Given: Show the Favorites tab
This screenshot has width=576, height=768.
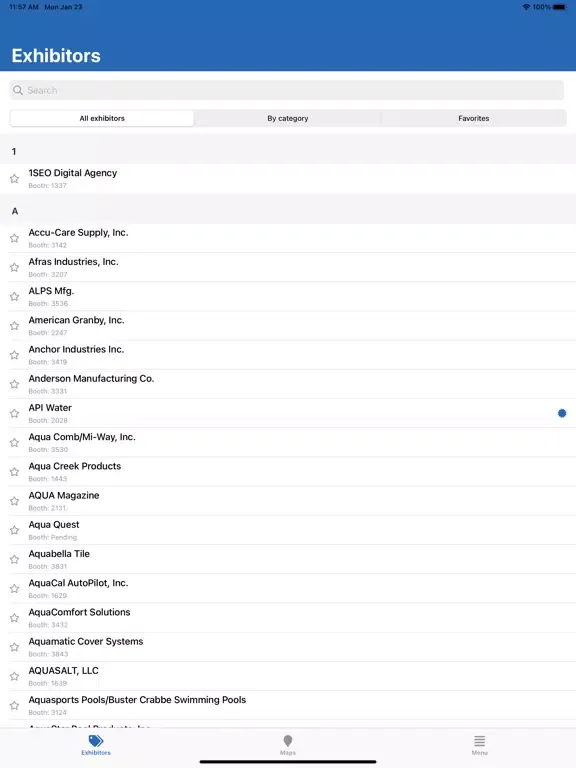Looking at the screenshot, I should click(x=474, y=118).
